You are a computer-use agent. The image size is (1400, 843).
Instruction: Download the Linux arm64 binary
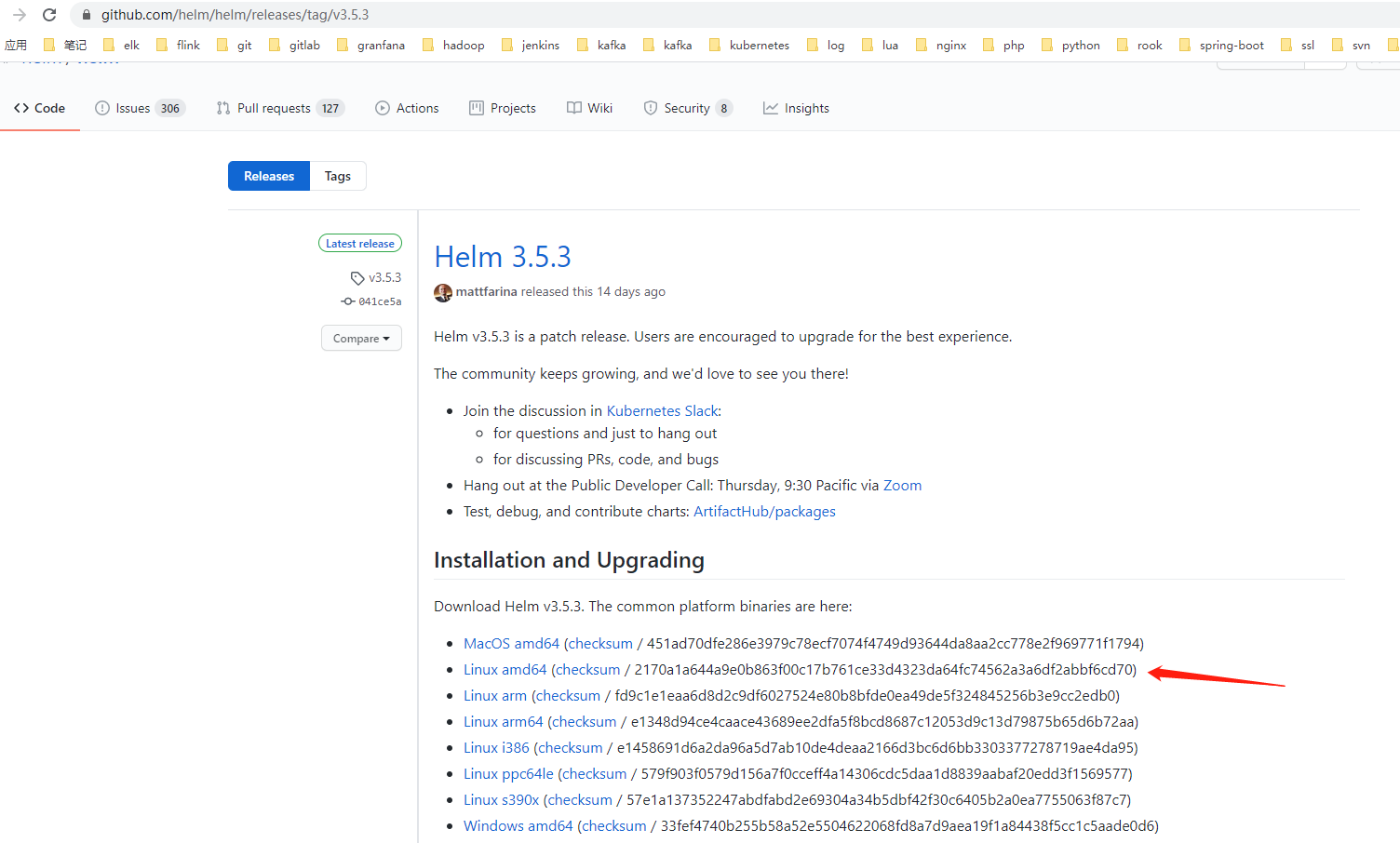coord(503,721)
